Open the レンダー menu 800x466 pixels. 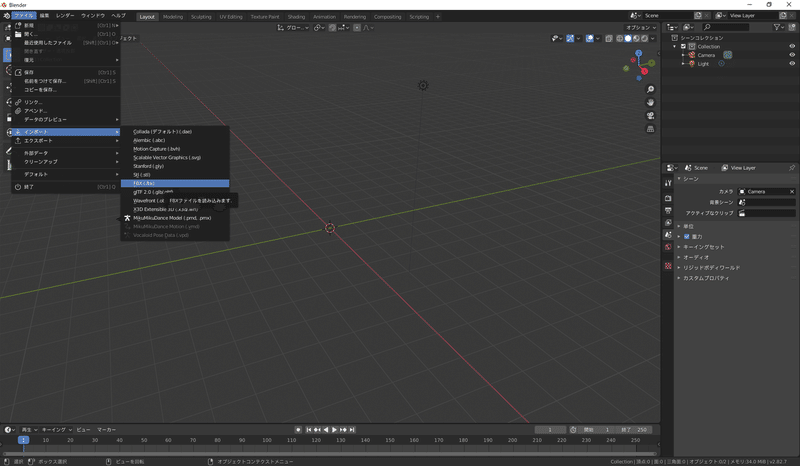pos(65,16)
